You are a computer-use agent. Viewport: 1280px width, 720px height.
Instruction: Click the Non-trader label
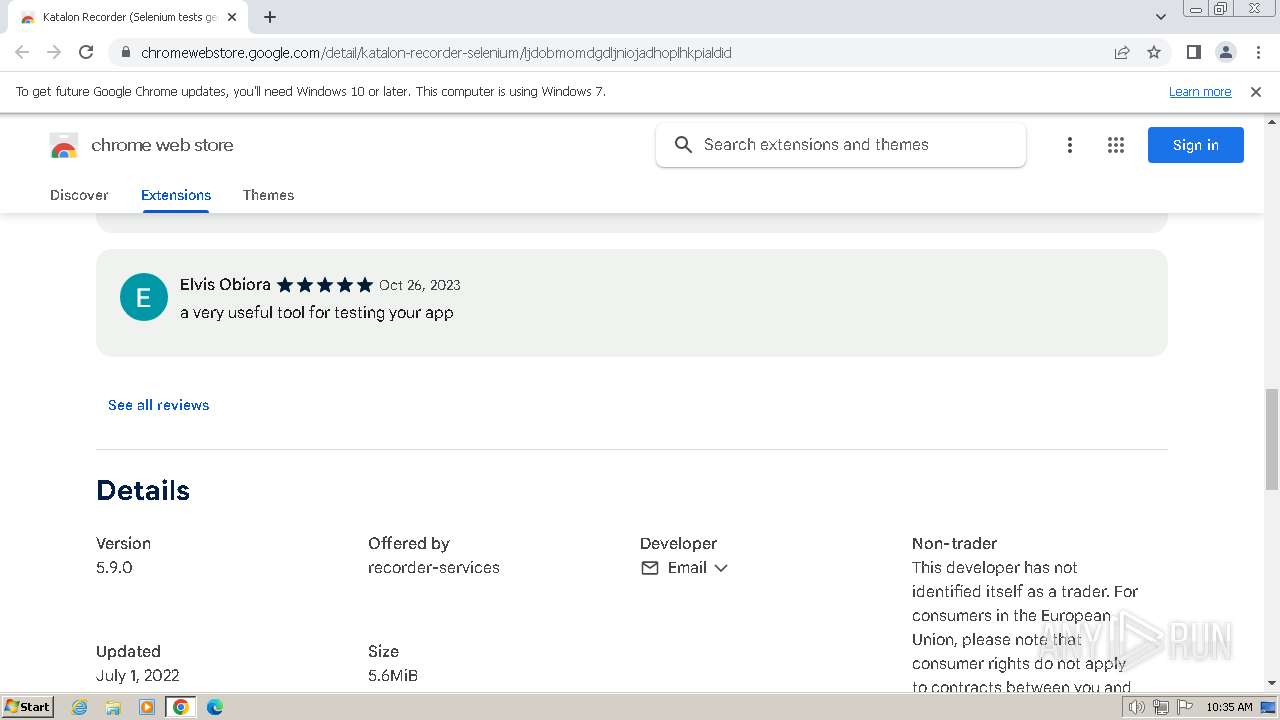tap(954, 544)
